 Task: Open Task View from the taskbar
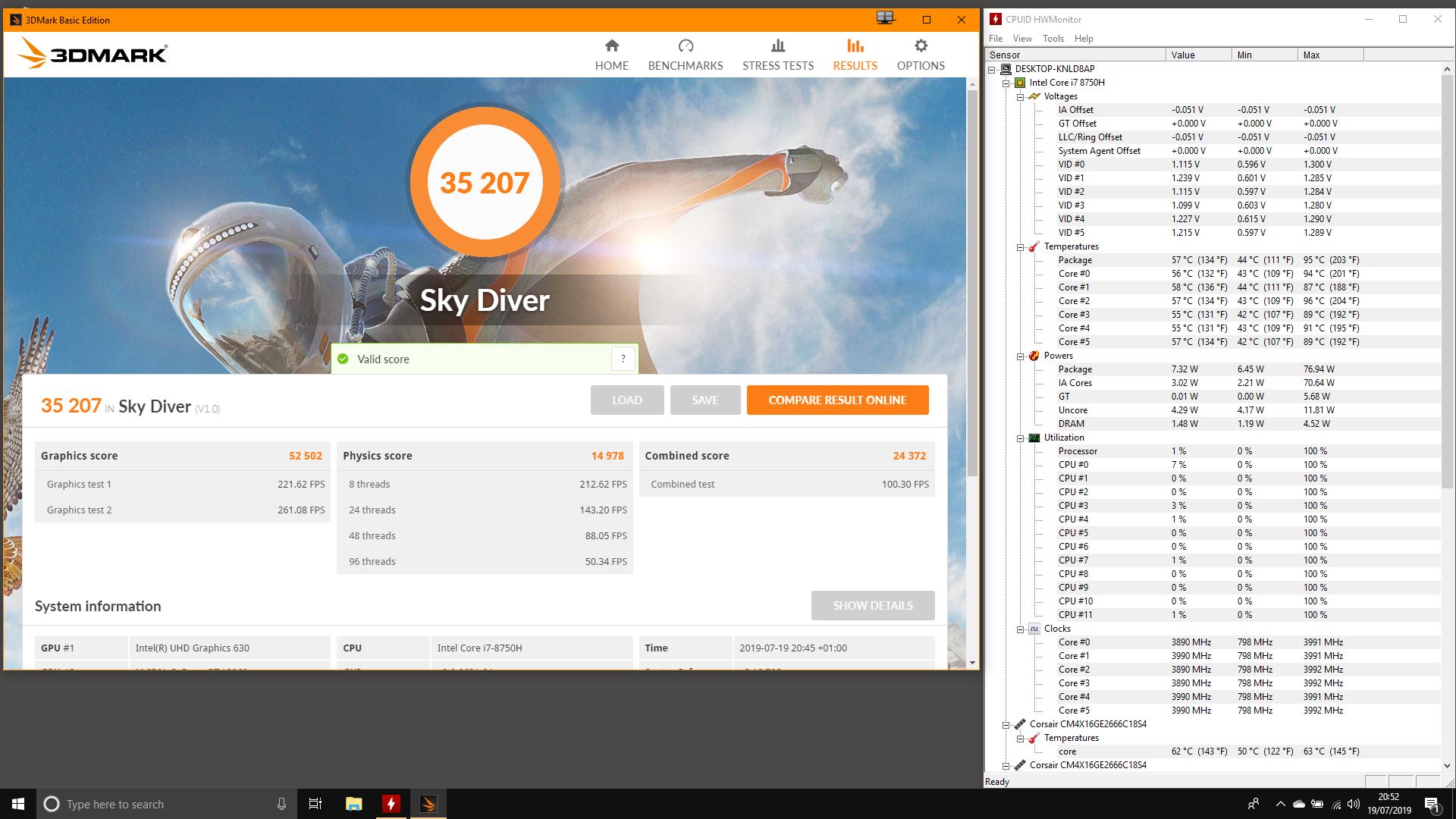315,804
